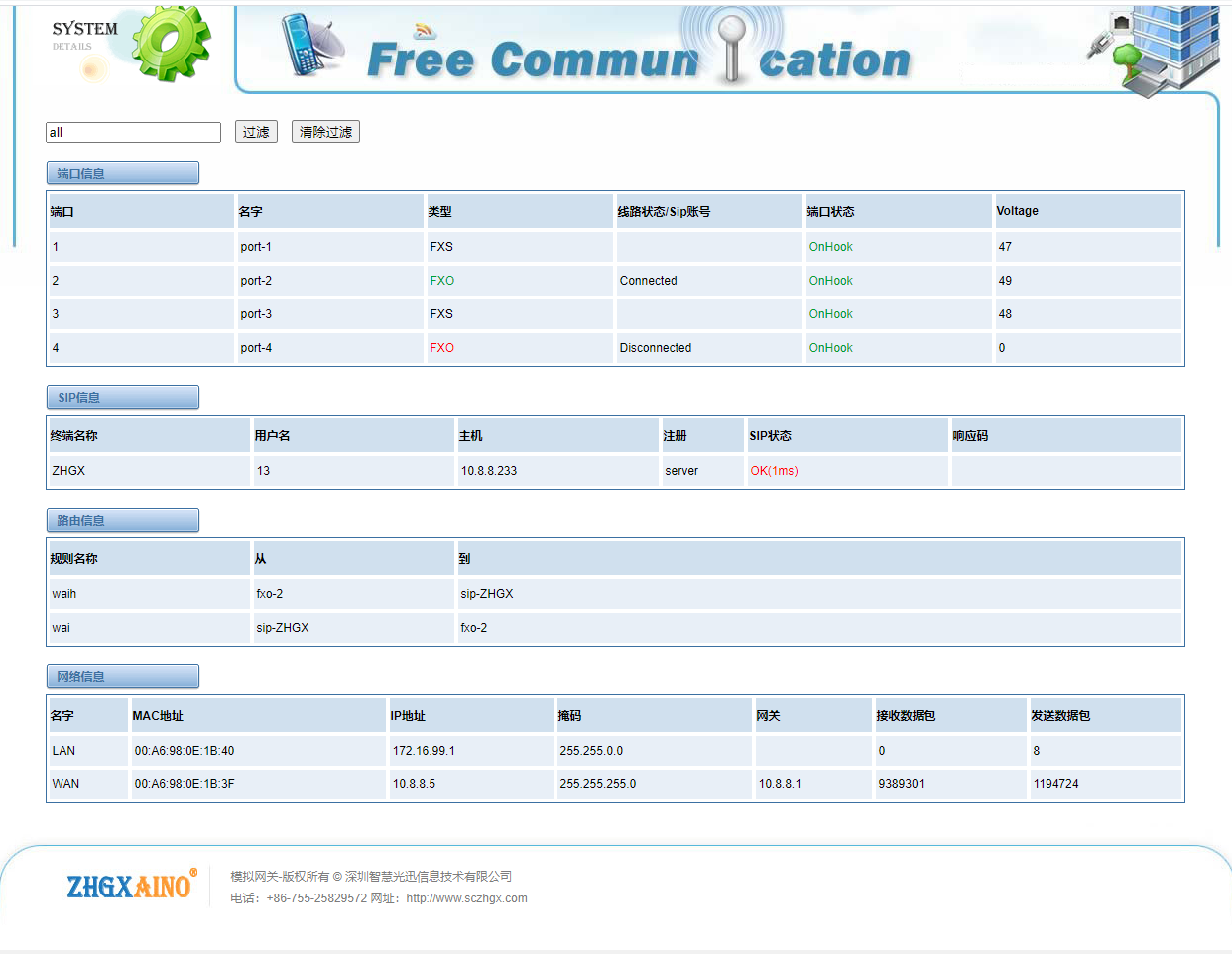Click the green gear System Details icon

pos(171,43)
